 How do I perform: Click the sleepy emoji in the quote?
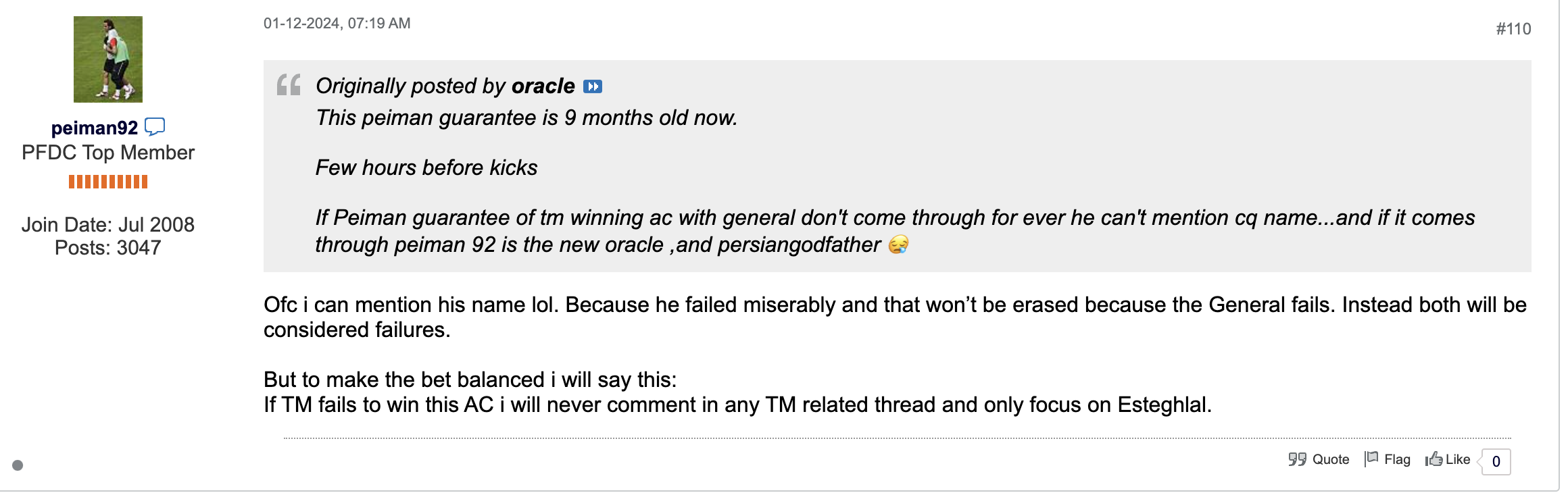[x=898, y=244]
